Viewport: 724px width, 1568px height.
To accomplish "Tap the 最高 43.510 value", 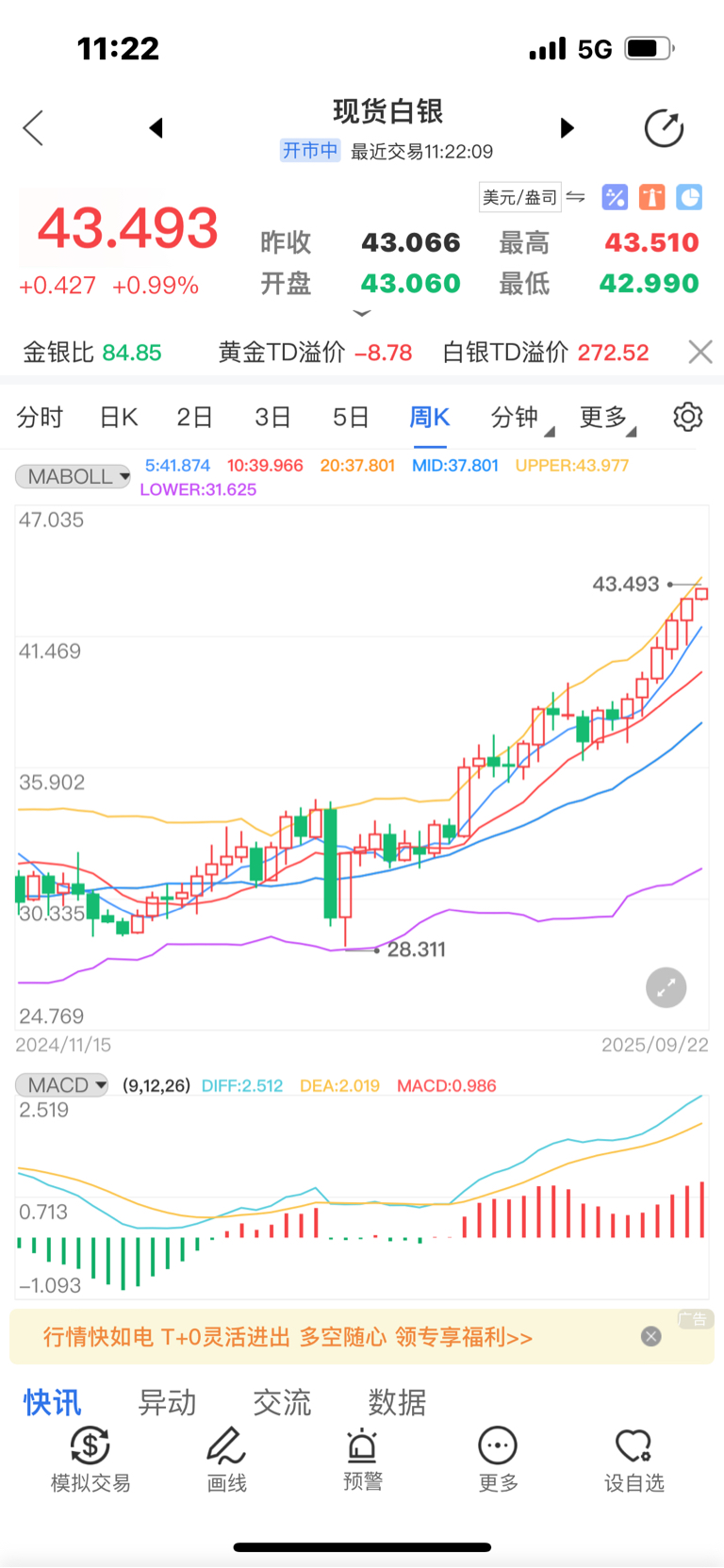I will click(651, 242).
